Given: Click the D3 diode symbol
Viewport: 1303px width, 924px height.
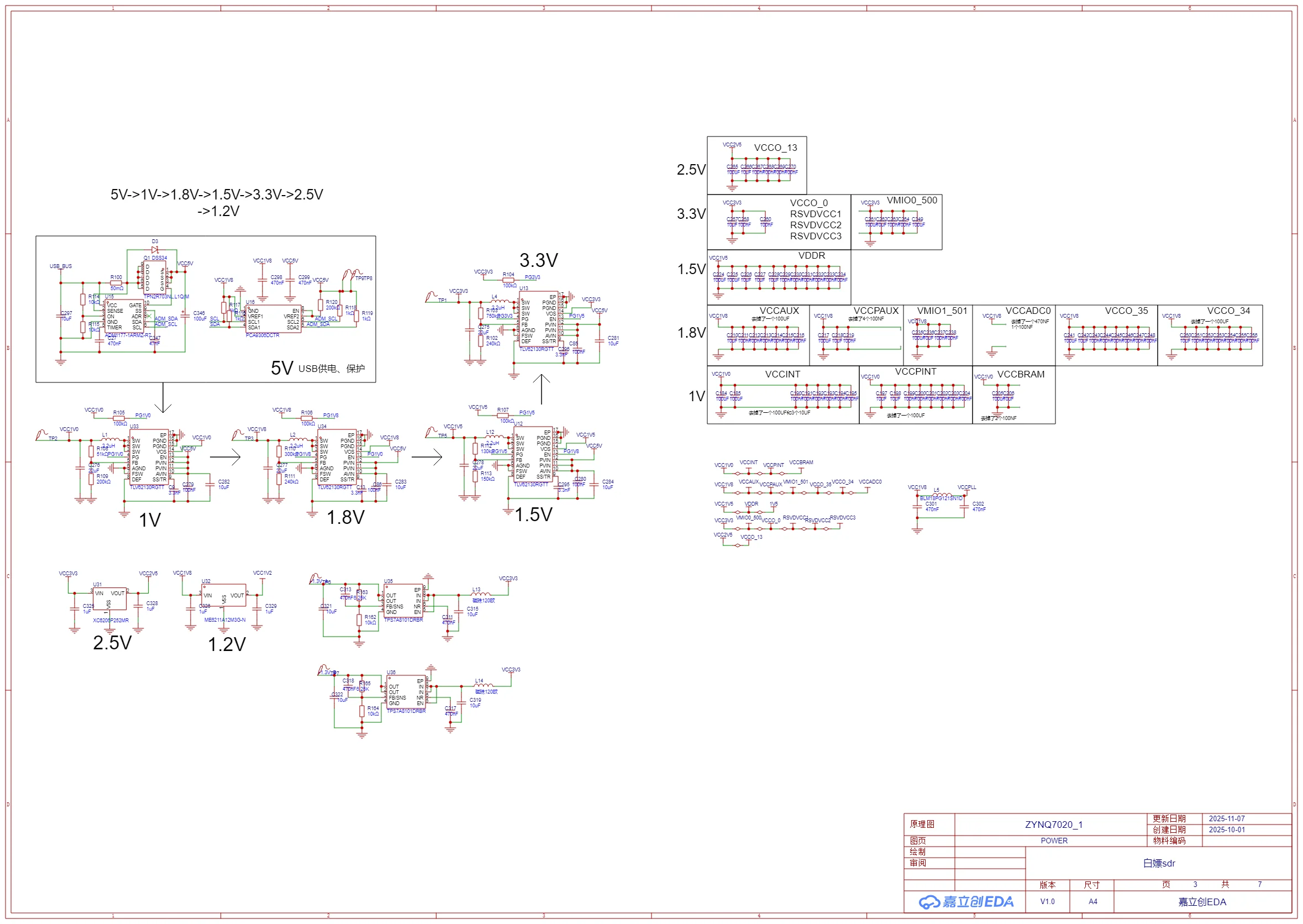Looking at the screenshot, I should click(x=155, y=249).
